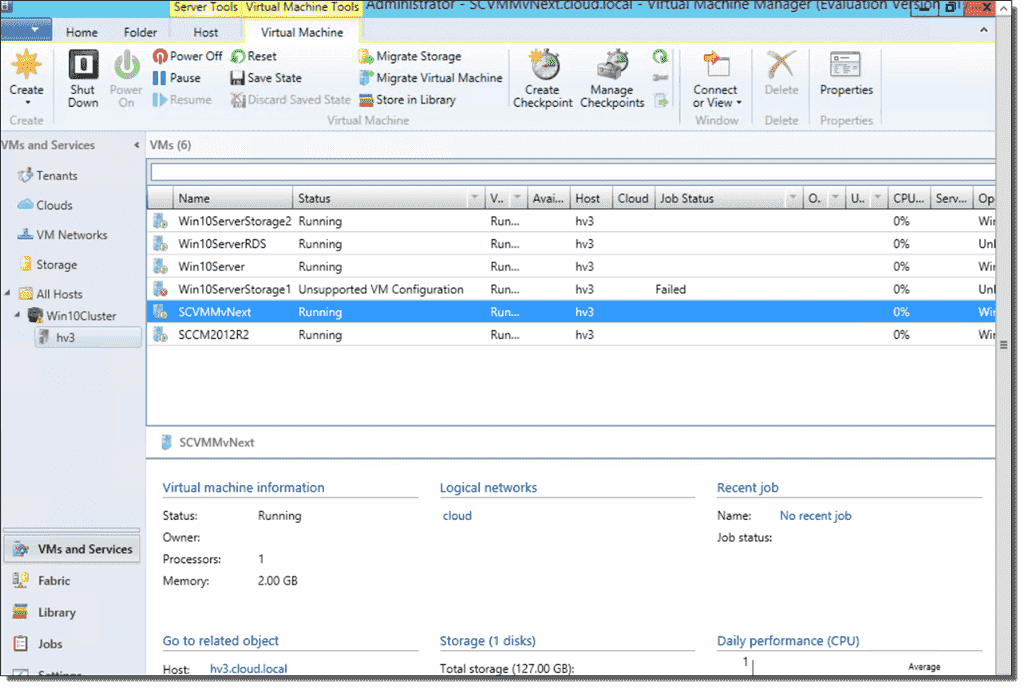Switch to the Home ribbon tab
Screen dimensions: 1024x688
[82, 32]
